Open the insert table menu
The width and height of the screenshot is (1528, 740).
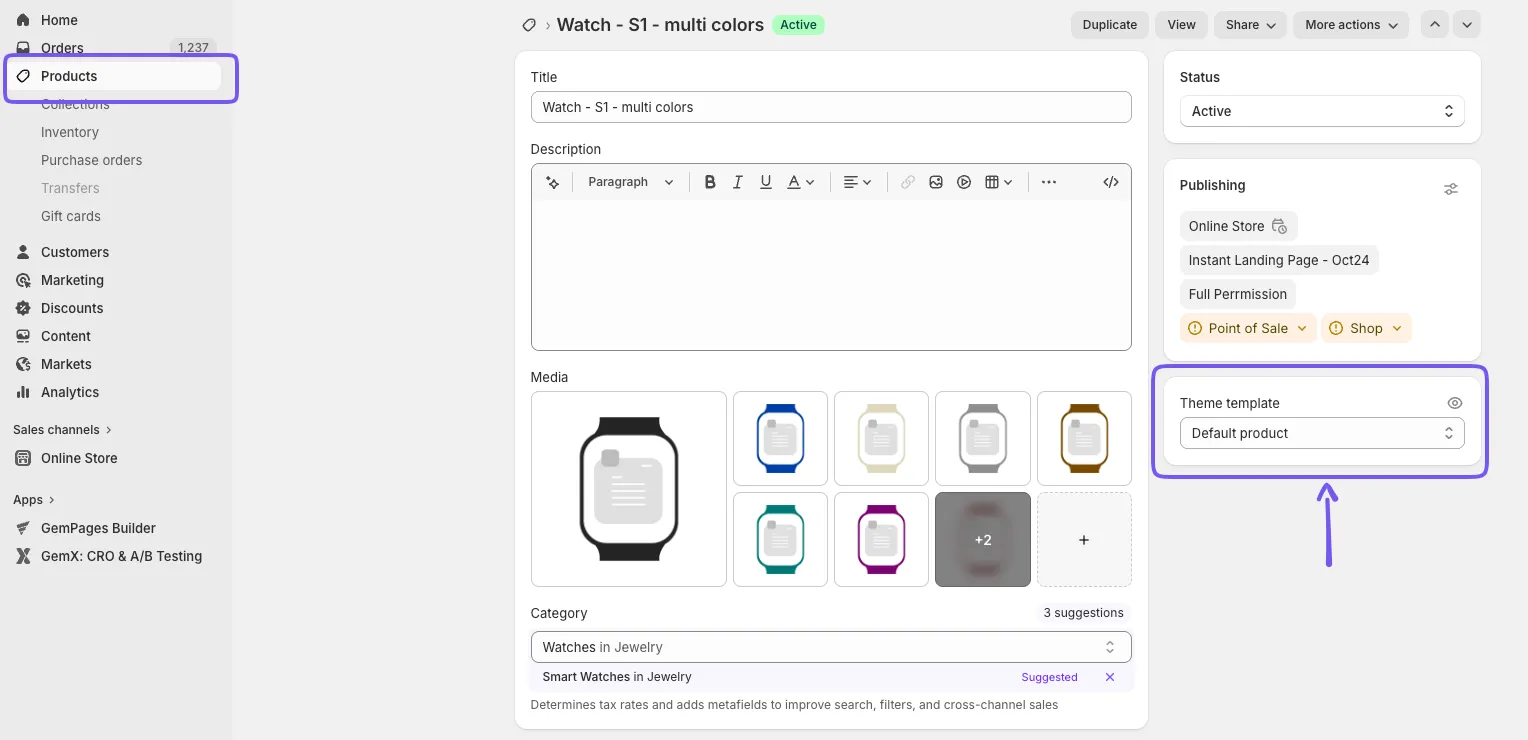999,182
